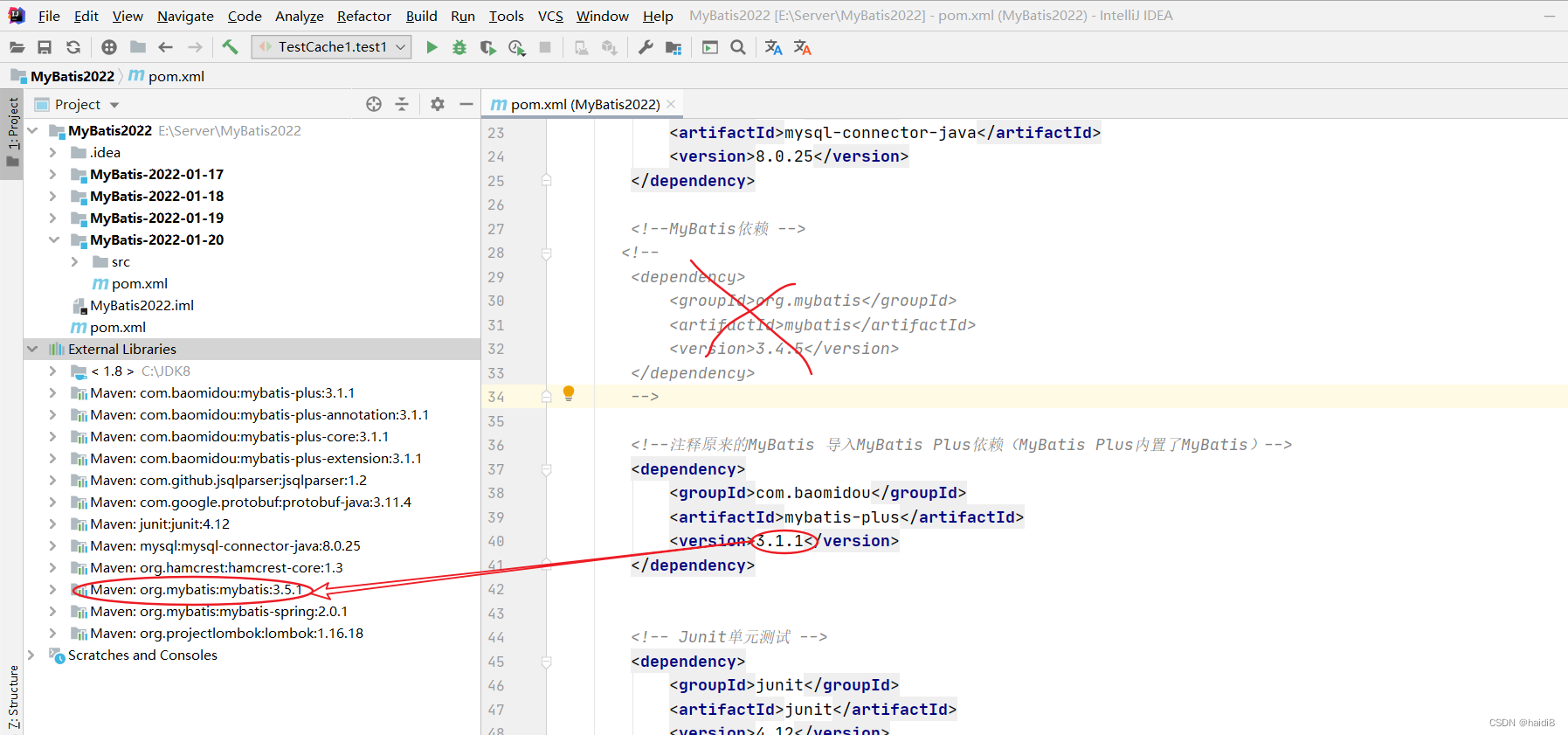Collapse MyBatis-2022-01-20 module
Viewport: 1568px width, 735px height.
tap(53, 239)
